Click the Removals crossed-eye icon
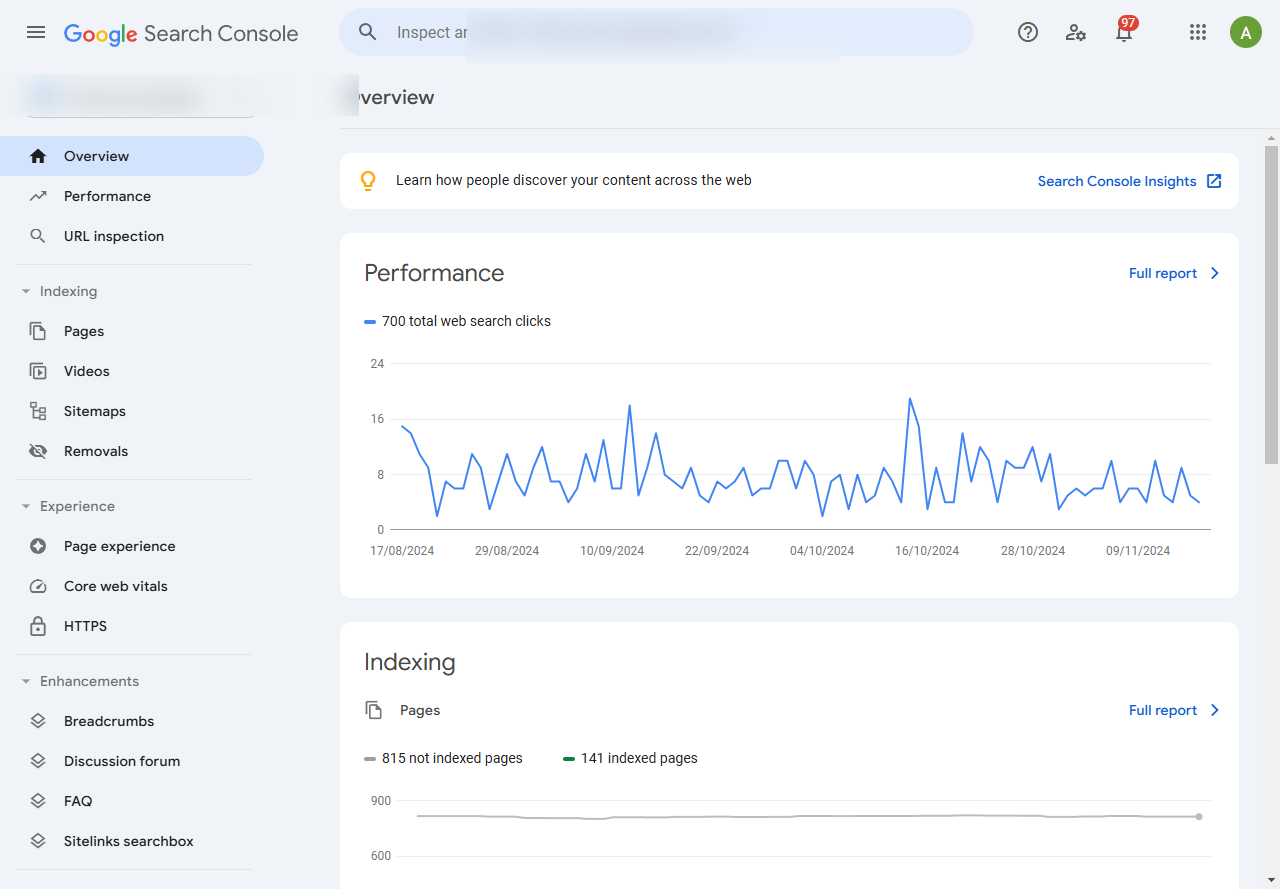The image size is (1280, 889). (x=38, y=451)
